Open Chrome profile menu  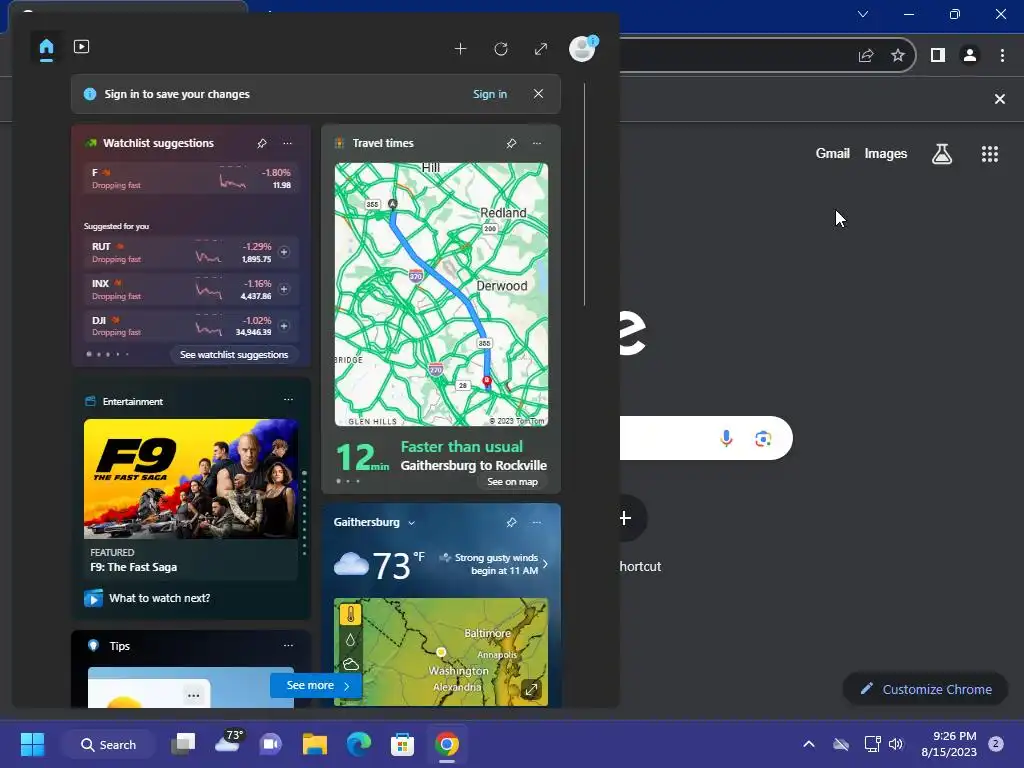click(x=970, y=56)
